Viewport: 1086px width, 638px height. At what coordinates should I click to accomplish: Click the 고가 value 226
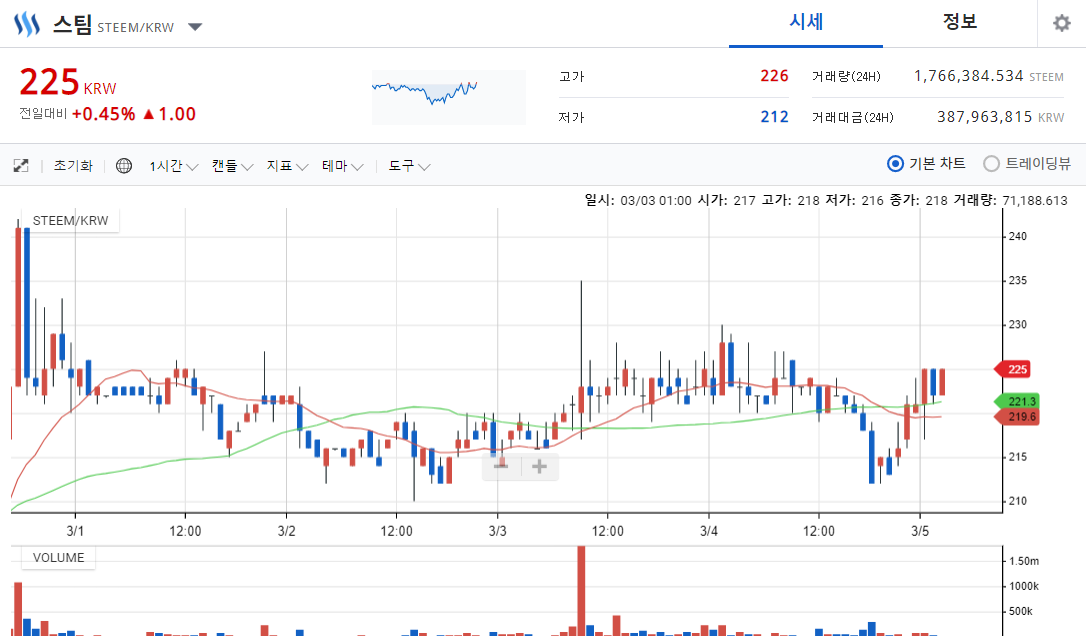(x=774, y=76)
